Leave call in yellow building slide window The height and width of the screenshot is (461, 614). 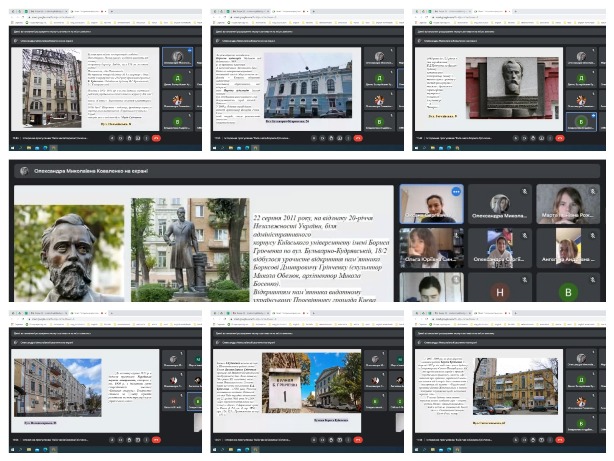click(560, 440)
